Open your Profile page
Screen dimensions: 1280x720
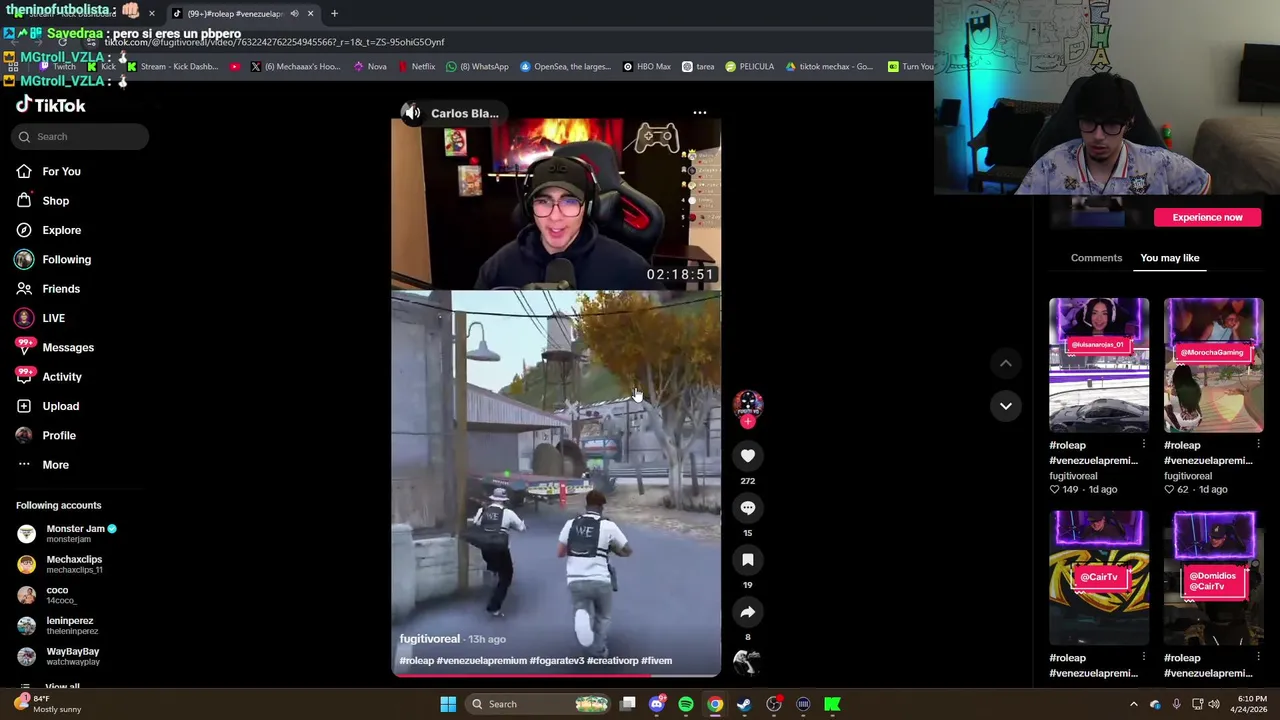point(45,435)
